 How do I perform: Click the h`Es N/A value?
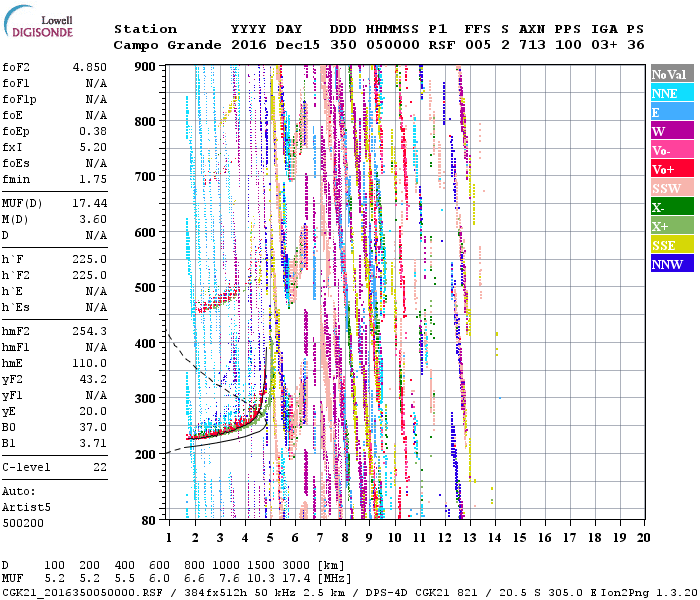(96, 308)
